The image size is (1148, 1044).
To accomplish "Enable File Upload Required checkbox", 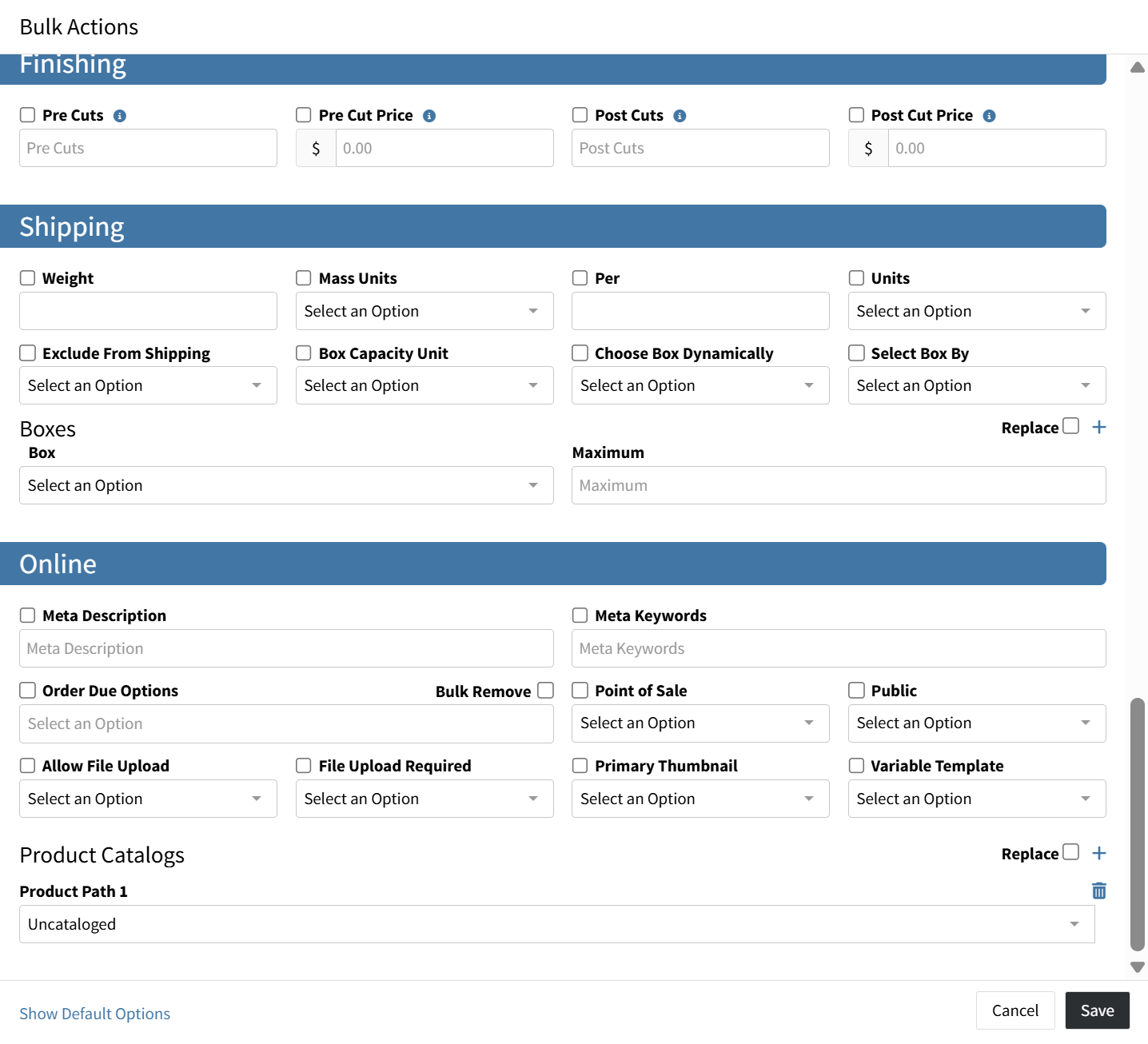I will click(x=304, y=765).
